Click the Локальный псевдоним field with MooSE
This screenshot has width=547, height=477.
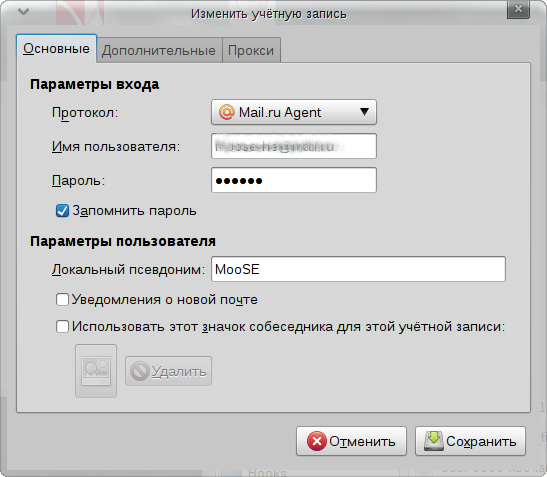click(358, 269)
